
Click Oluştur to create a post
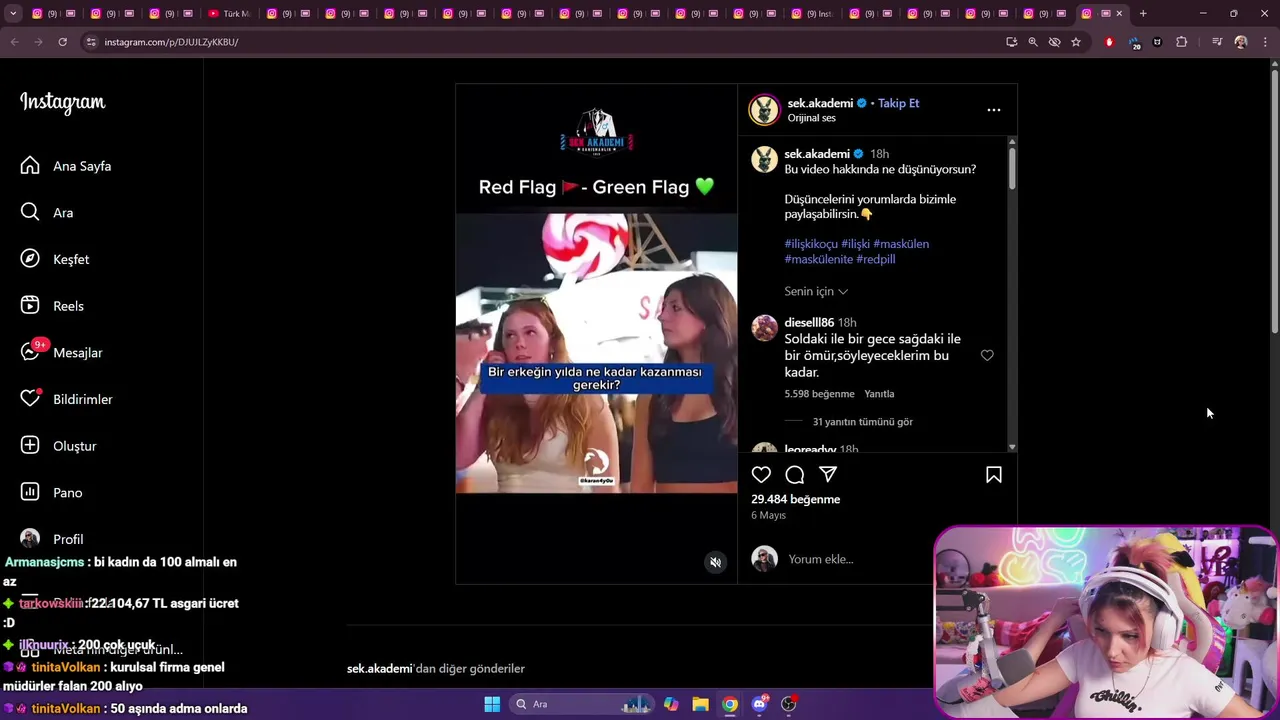[x=58, y=446]
